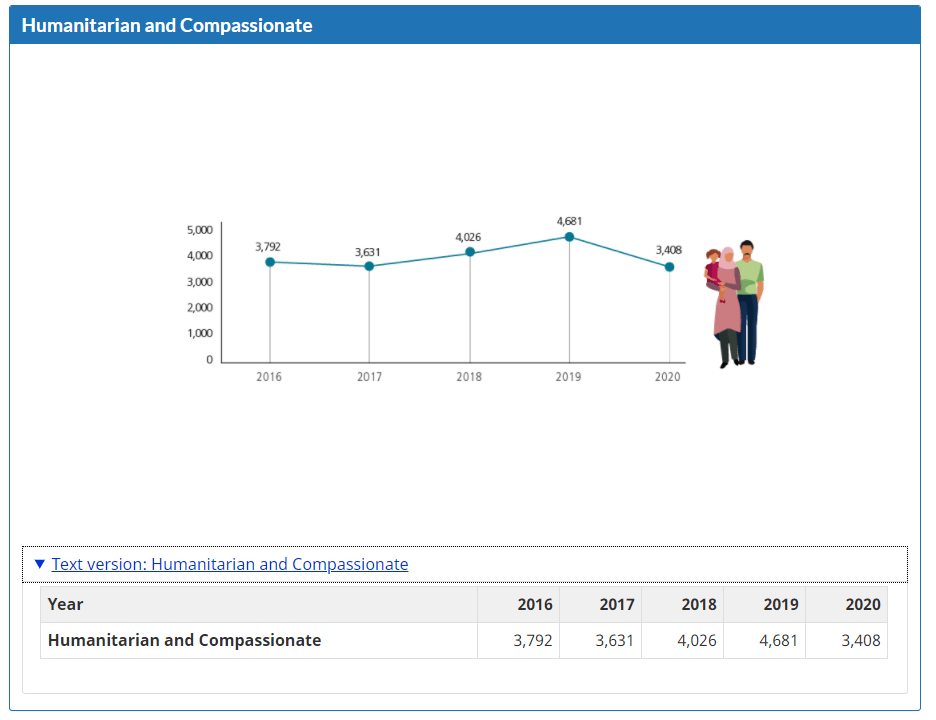Click the Humanitarian and Compassionate row header

(x=185, y=640)
